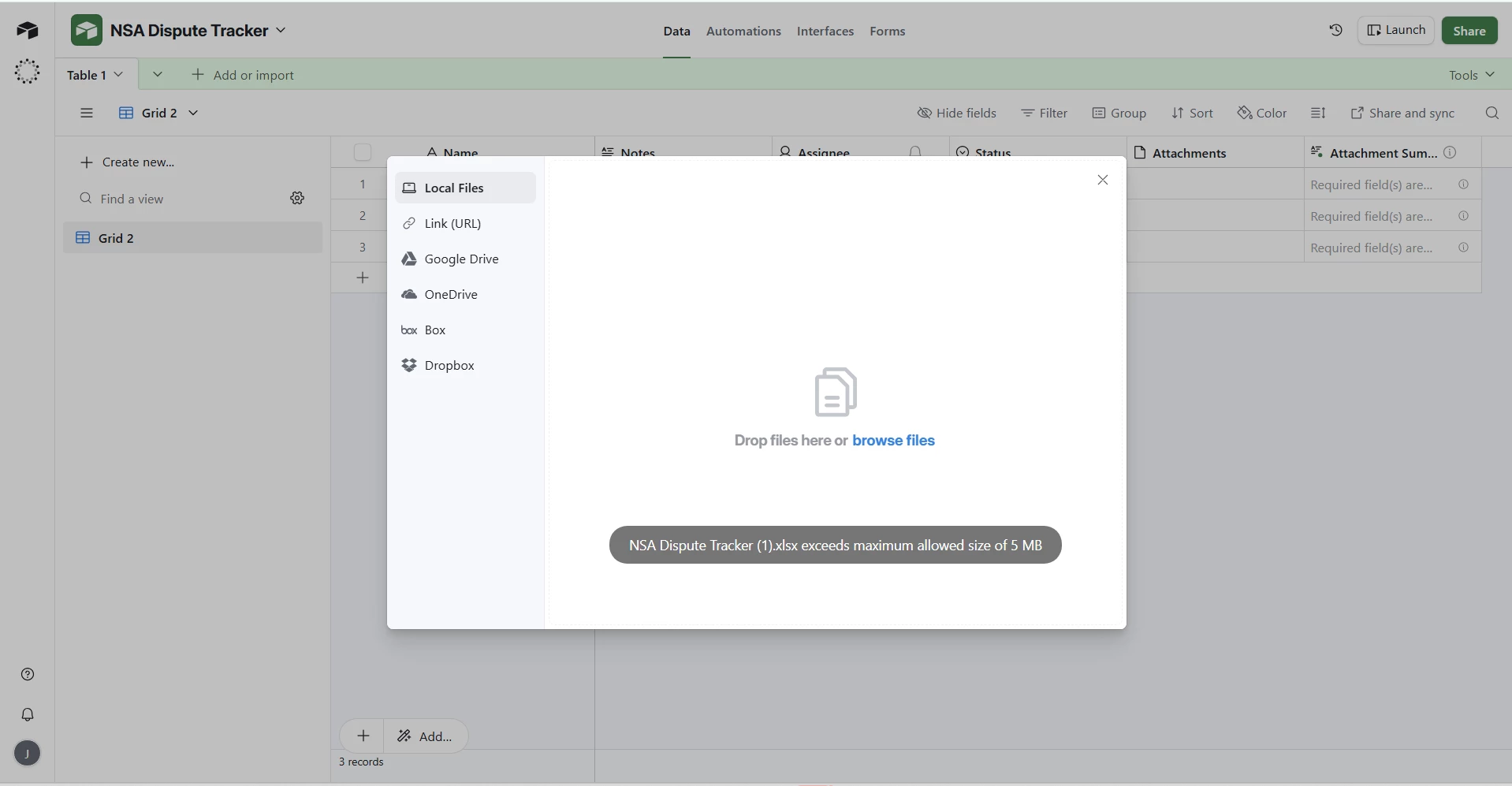This screenshot has width=1512, height=786.
Task: Click the Airtable home logo icon
Action: point(27,30)
